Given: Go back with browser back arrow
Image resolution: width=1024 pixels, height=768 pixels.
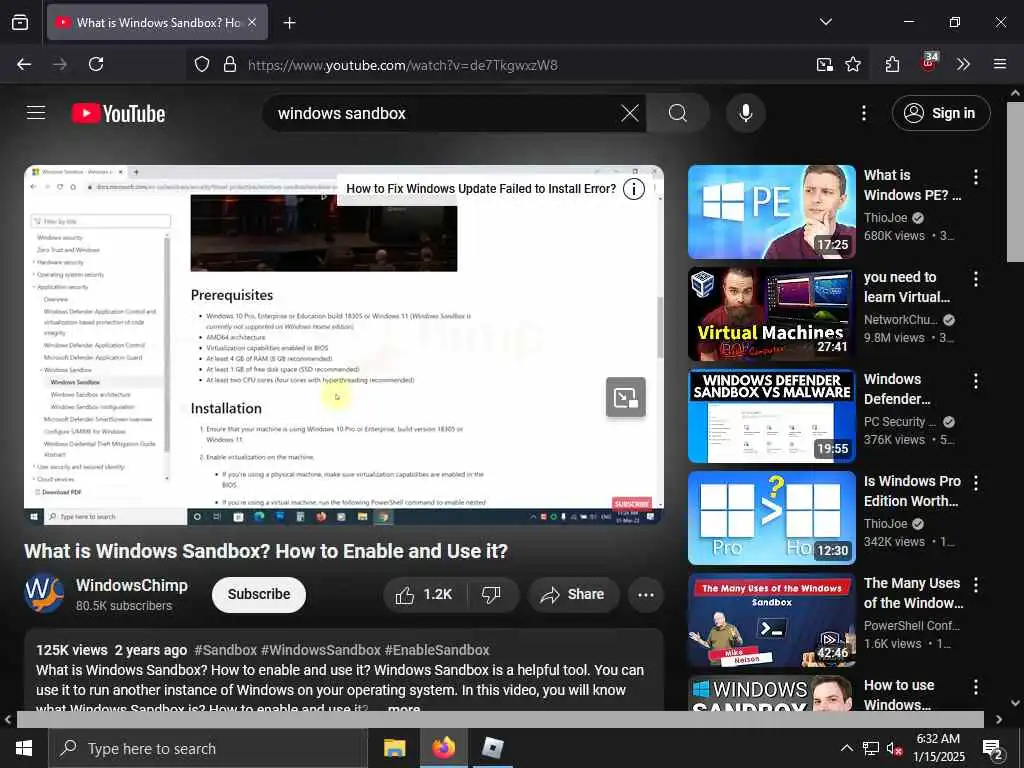Looking at the screenshot, I should tap(24, 64).
